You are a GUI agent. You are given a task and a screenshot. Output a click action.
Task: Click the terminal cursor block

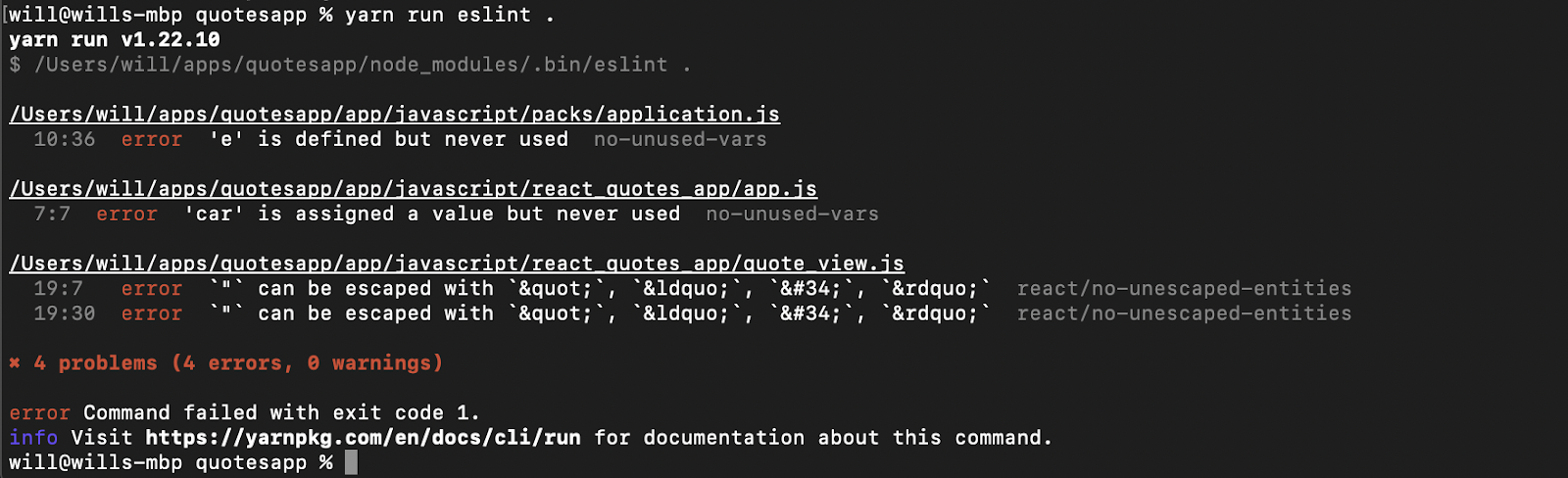351,462
